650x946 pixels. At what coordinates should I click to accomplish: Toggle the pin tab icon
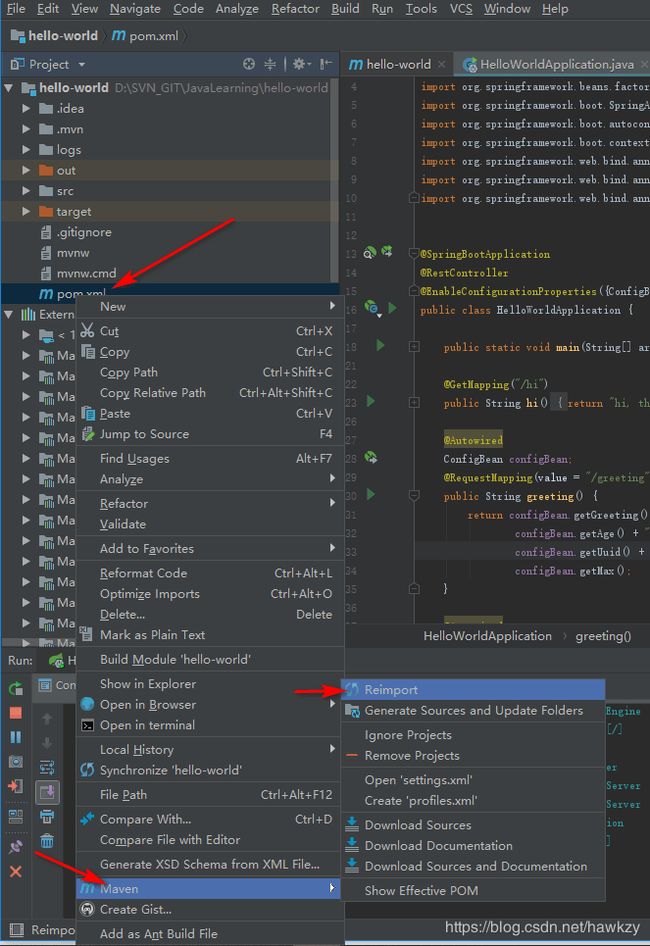[16, 846]
